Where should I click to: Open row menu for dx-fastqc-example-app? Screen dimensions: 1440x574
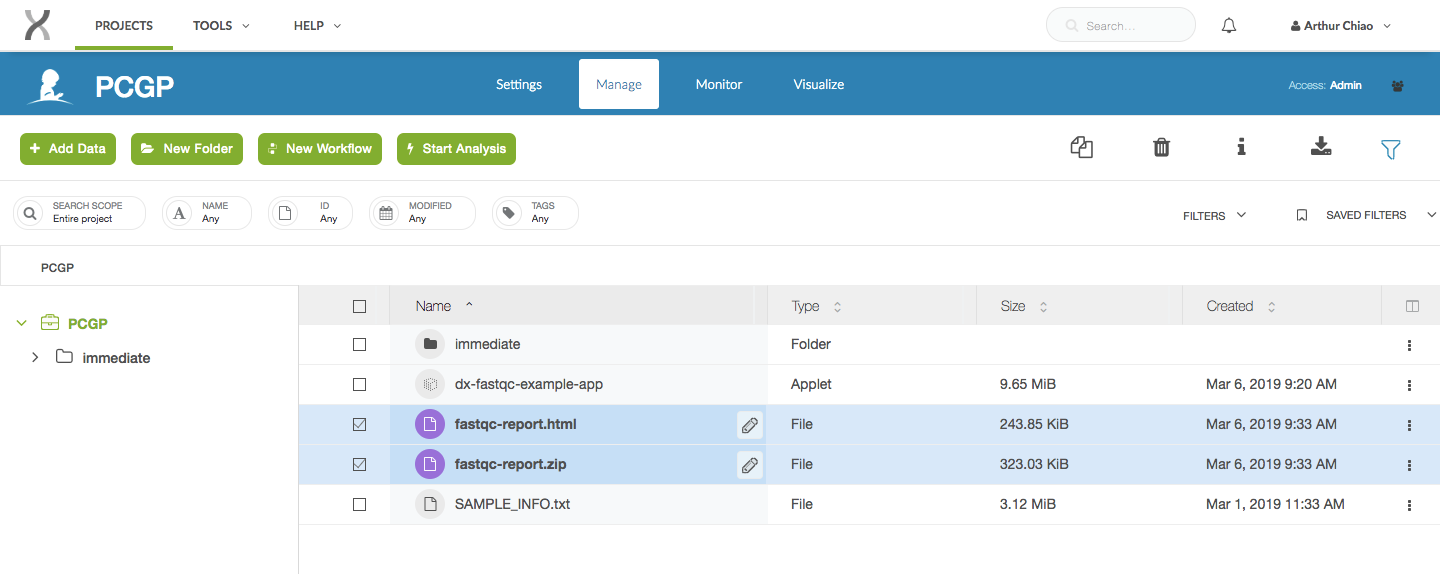click(1409, 385)
